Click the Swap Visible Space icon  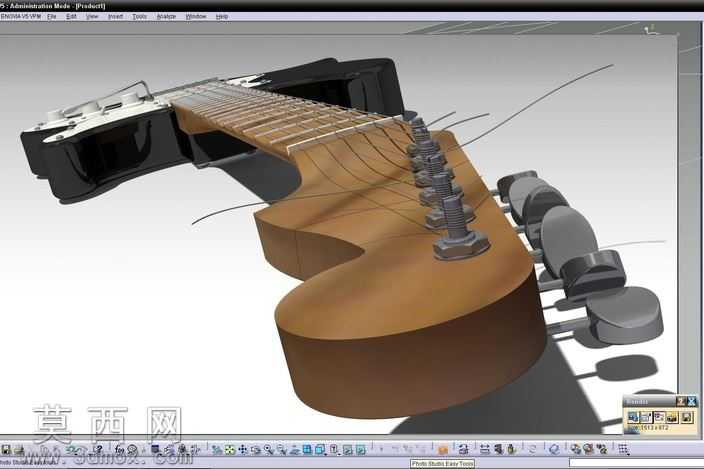(361, 449)
